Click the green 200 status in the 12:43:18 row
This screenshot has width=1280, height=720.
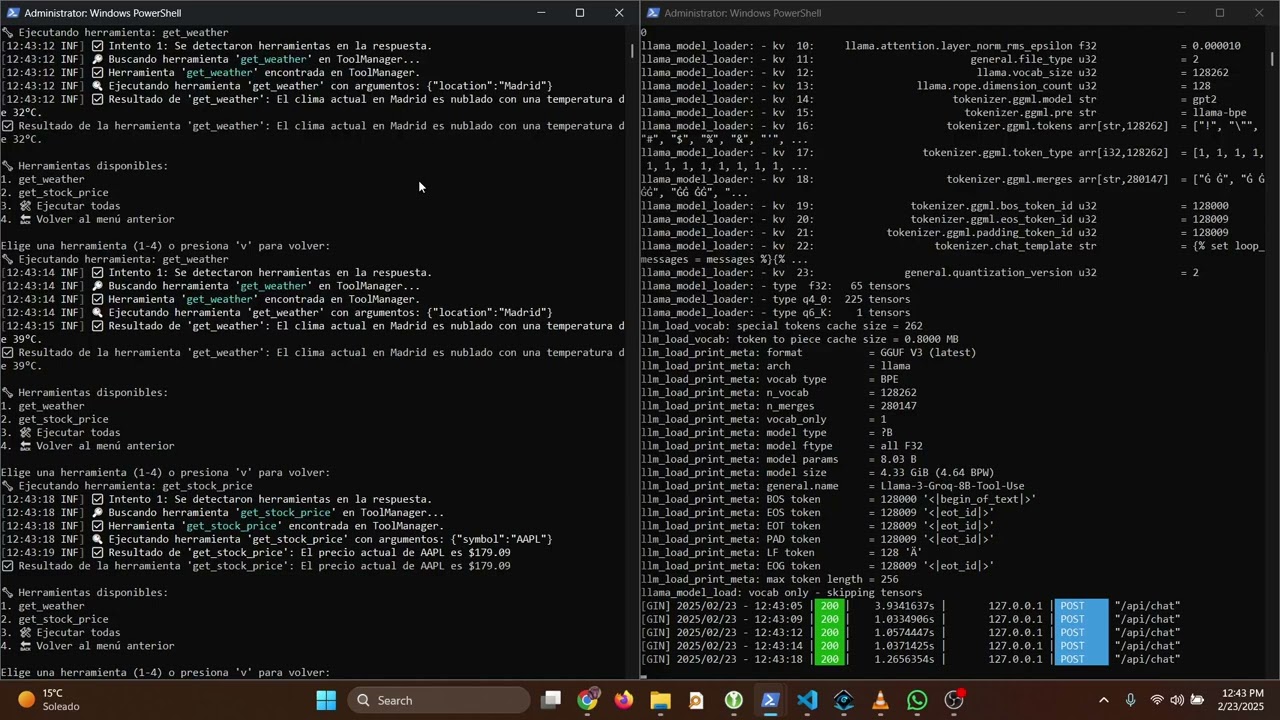pyautogui.click(x=829, y=659)
